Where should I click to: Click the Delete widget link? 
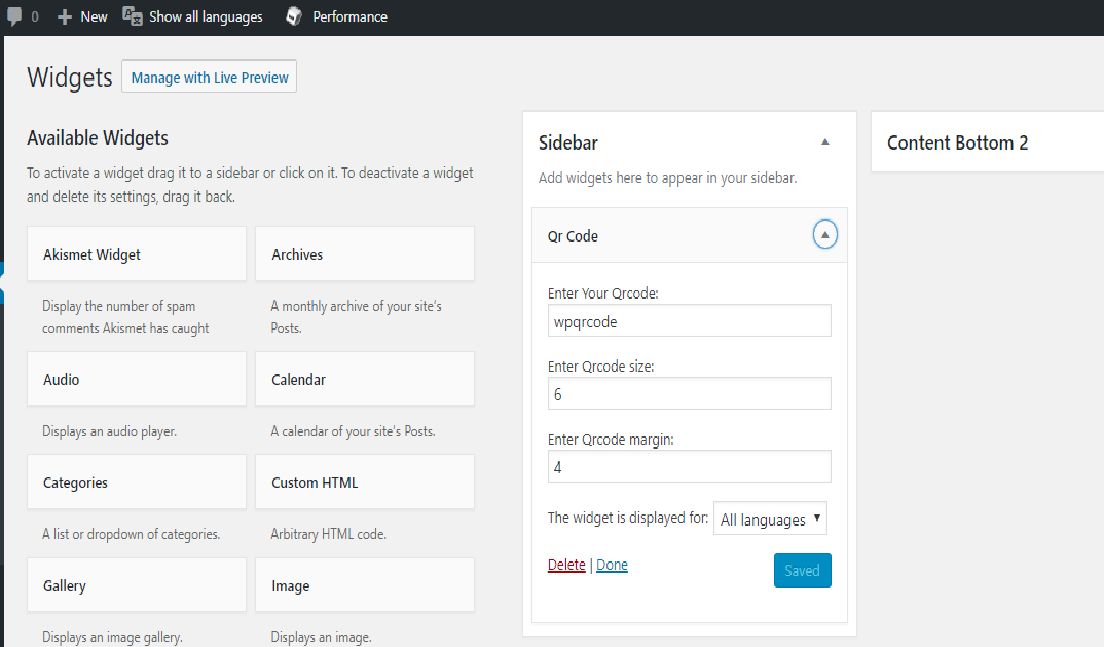click(x=567, y=565)
